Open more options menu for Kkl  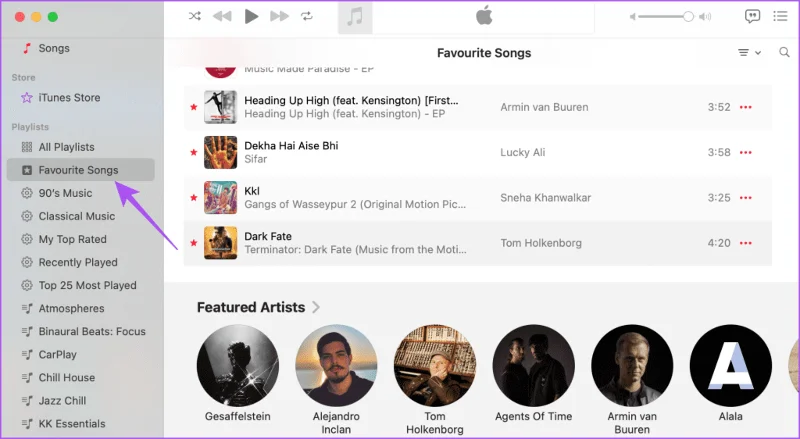[x=746, y=198]
